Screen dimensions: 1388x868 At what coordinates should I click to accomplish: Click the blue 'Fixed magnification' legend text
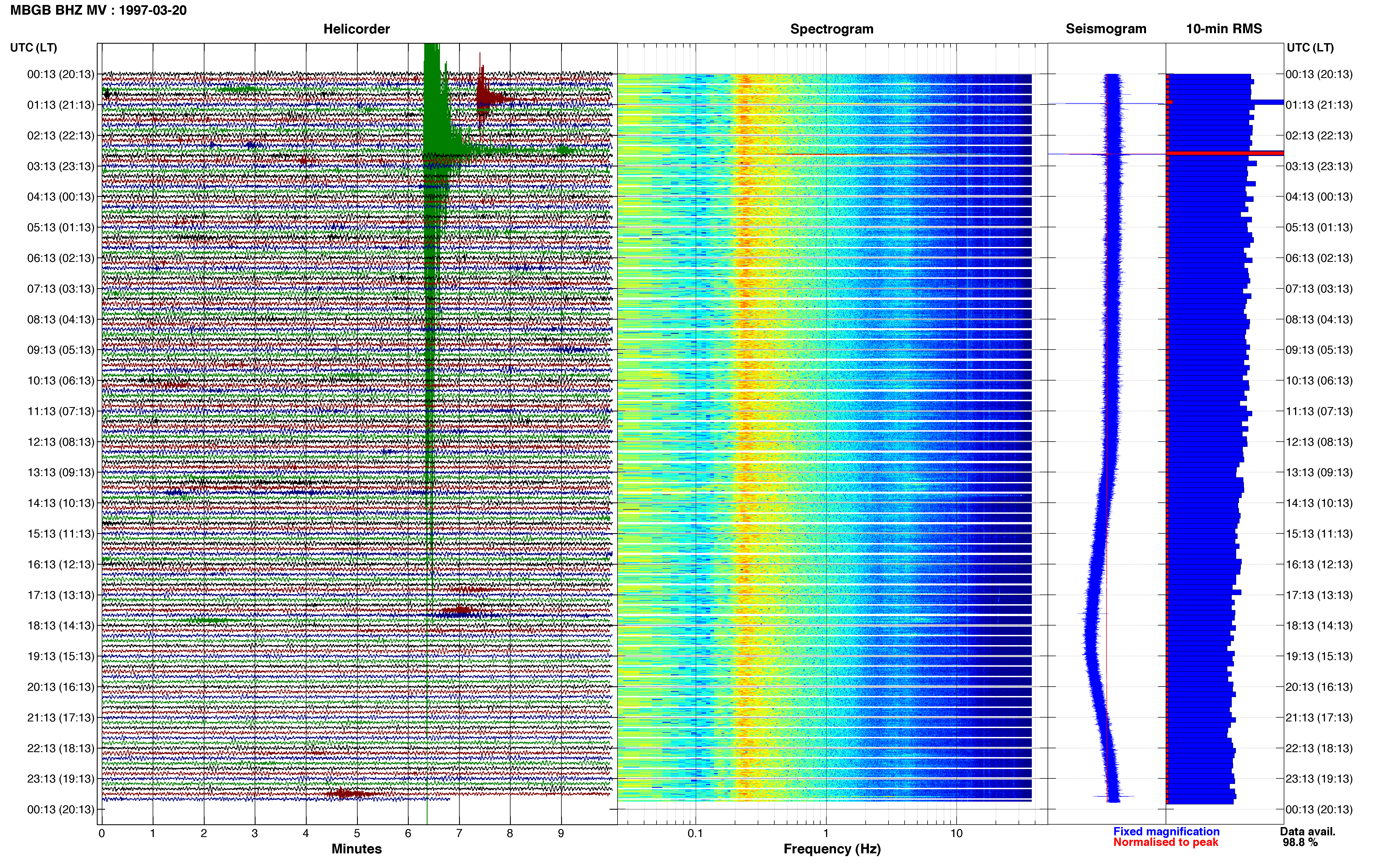1166,832
